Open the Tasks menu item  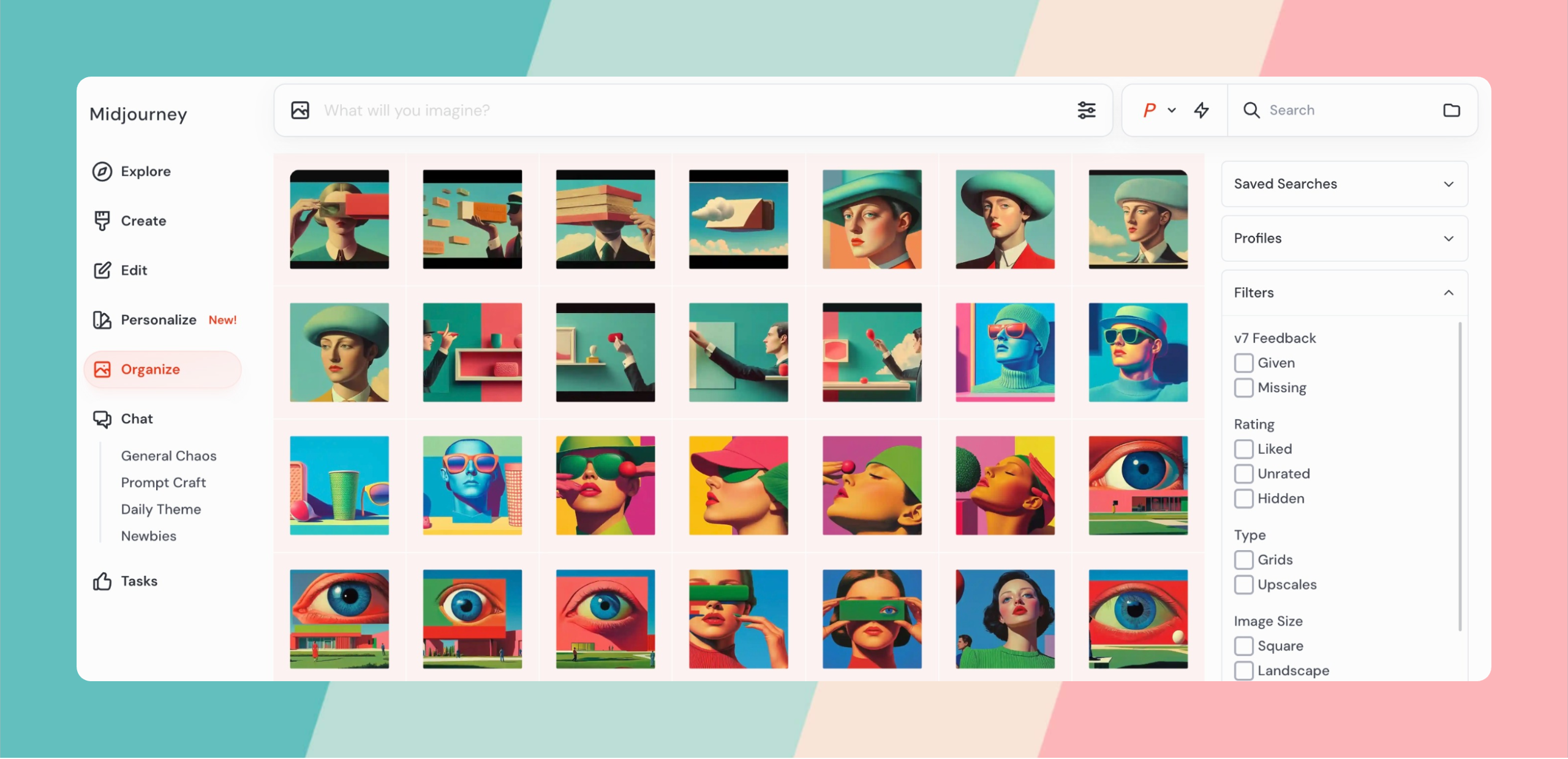[139, 581]
